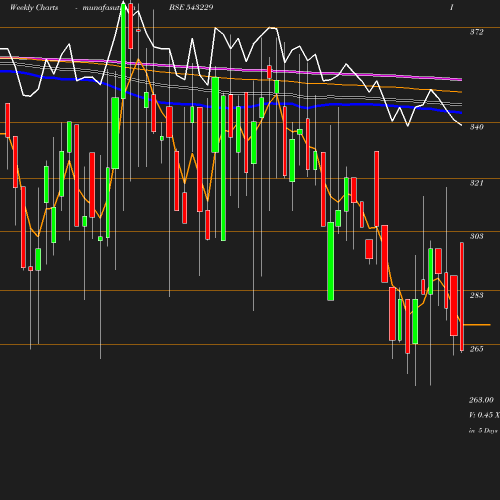Click the 303 price axis label
Viewport: 500px width, 500px height.
coord(476,236)
